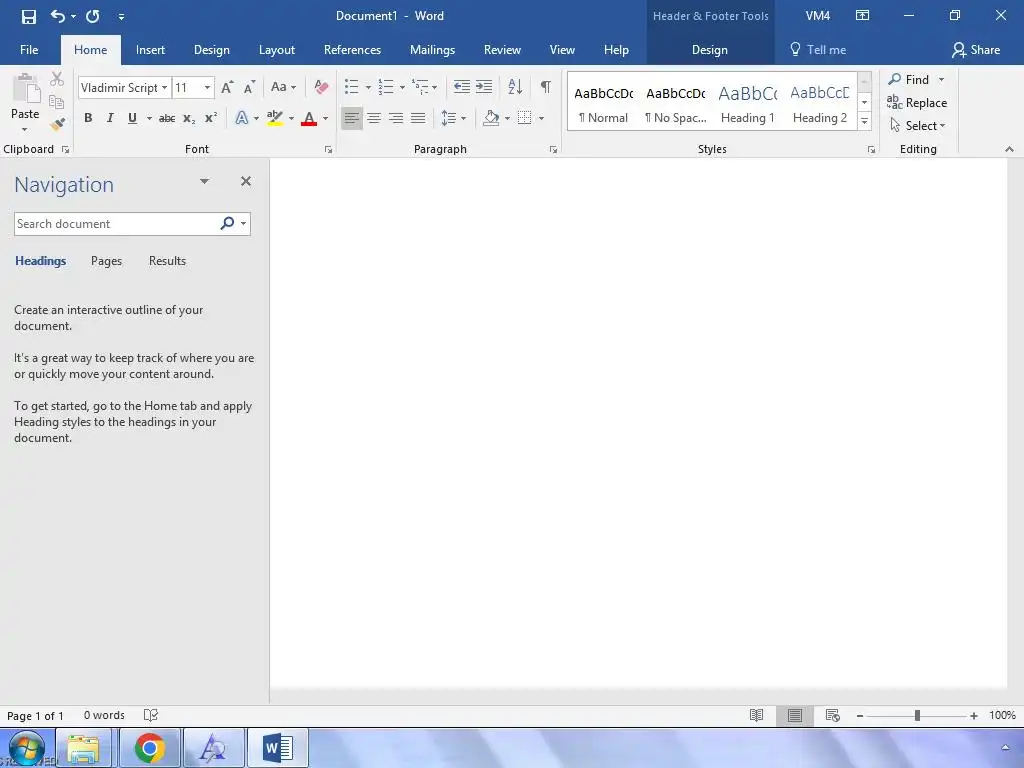The height and width of the screenshot is (768, 1024).
Task: Expand the Styles gallery More arrow
Action: pos(865,121)
